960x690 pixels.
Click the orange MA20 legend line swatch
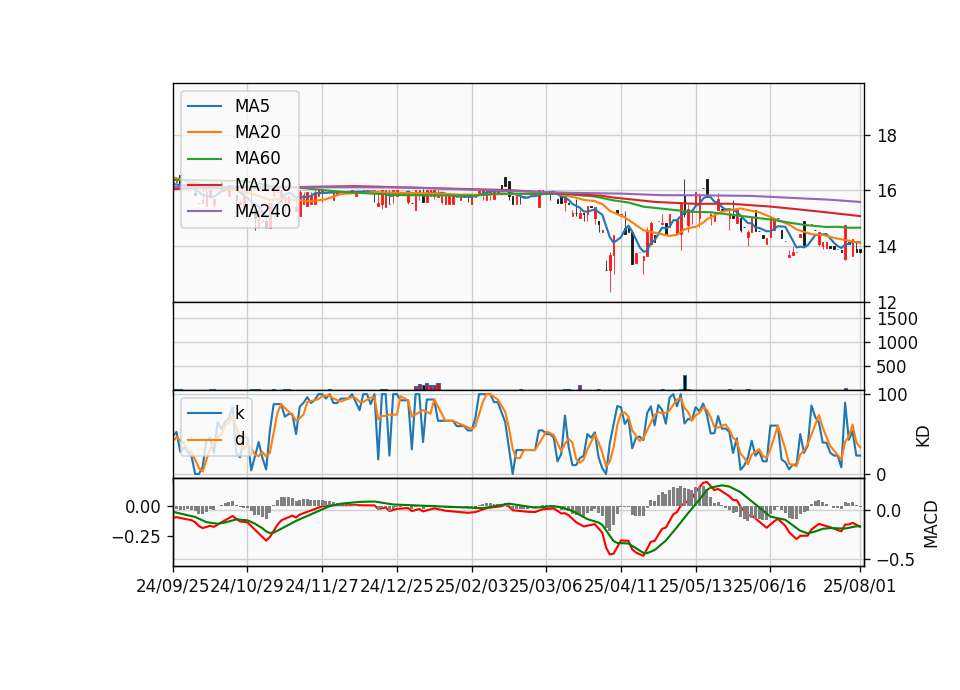point(204,132)
